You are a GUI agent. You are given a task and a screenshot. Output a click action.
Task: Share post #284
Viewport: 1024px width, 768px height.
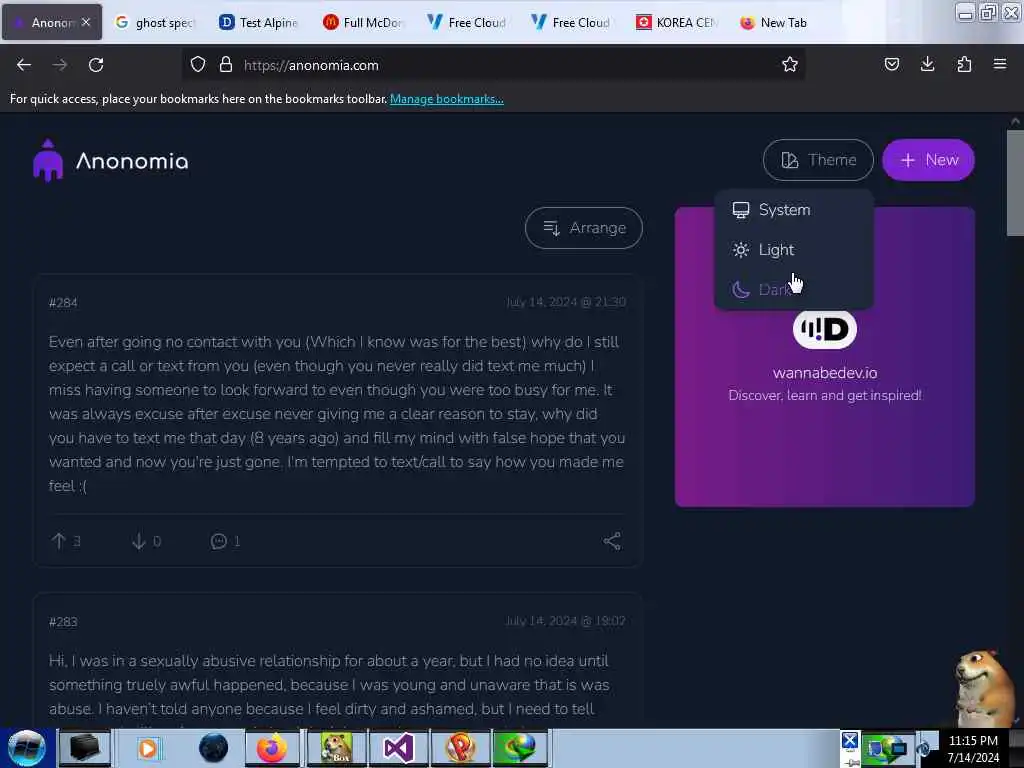tap(612, 541)
